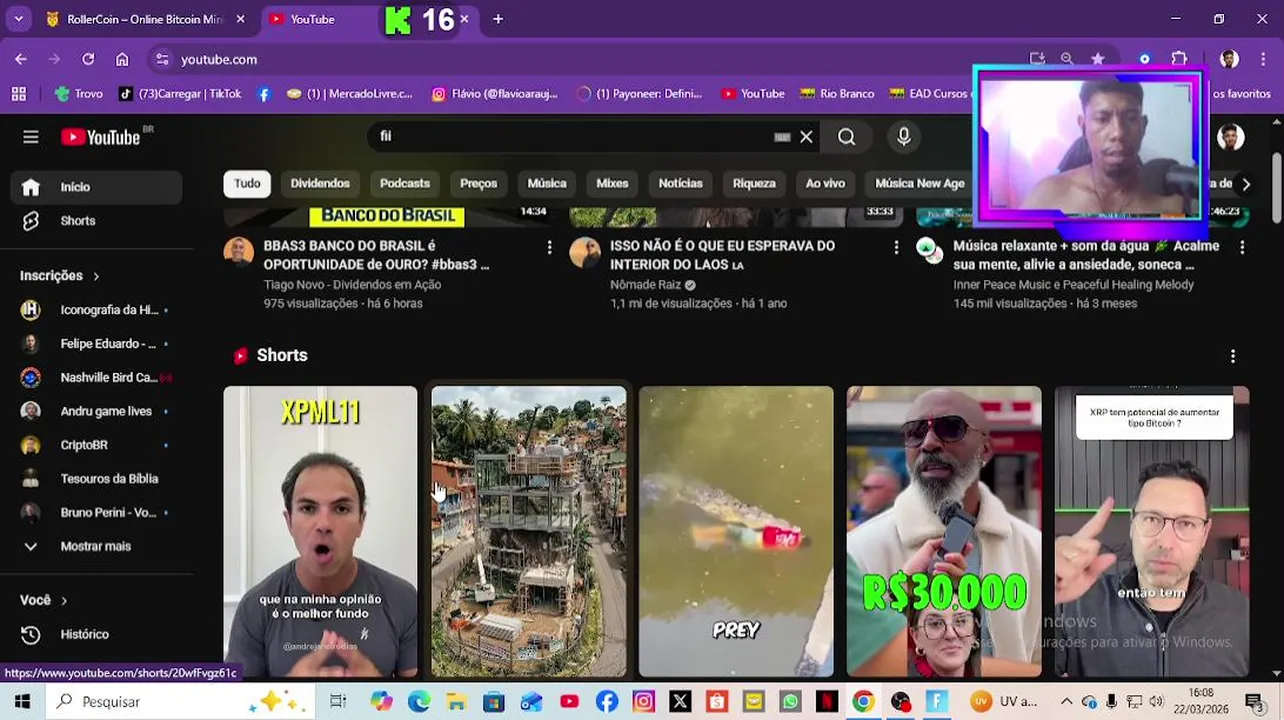The height and width of the screenshot is (720, 1284).
Task: Expand the Inscrições section chevron
Action: [x=96, y=276]
